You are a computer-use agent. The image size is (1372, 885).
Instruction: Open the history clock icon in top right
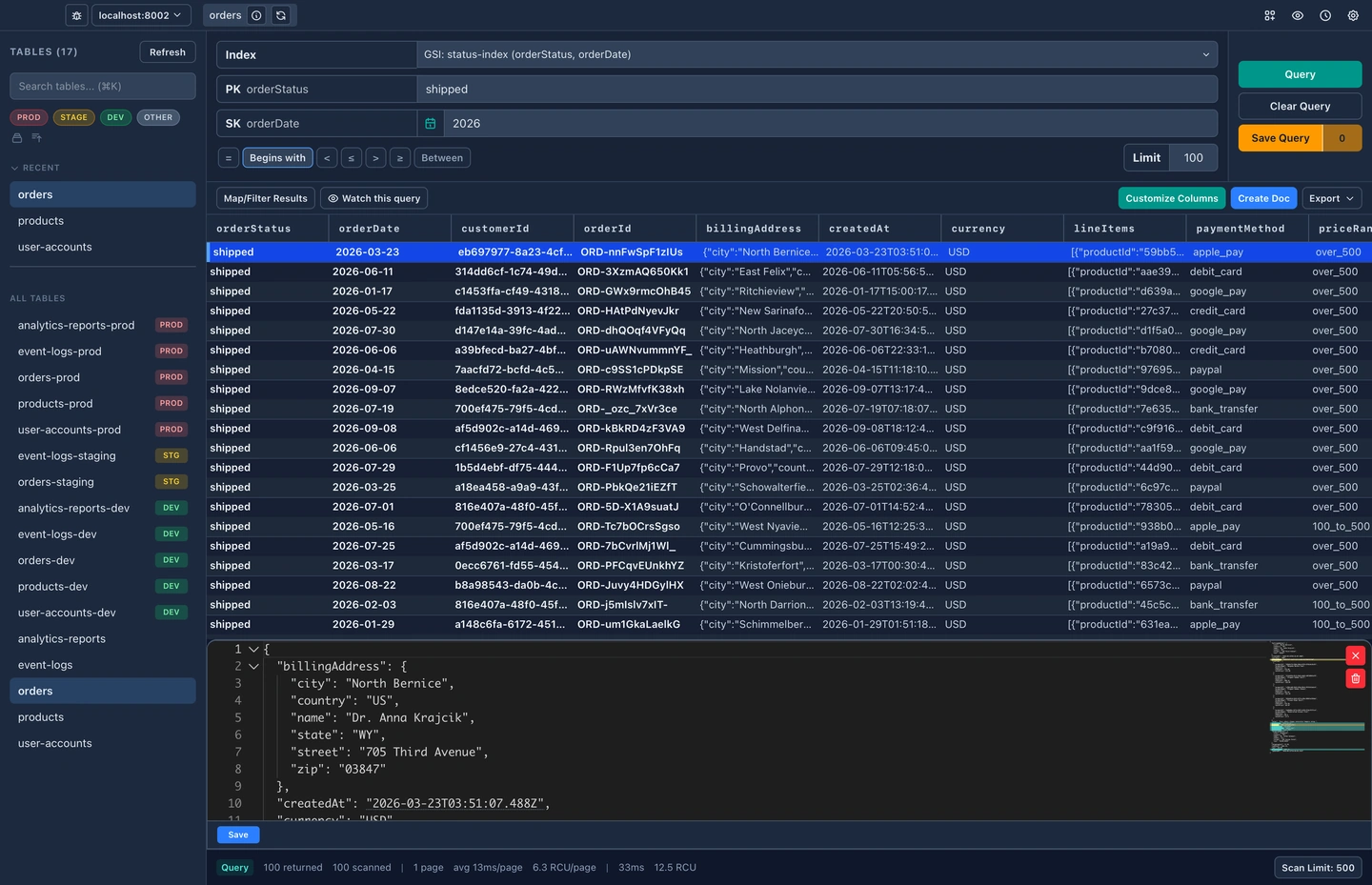click(x=1325, y=15)
